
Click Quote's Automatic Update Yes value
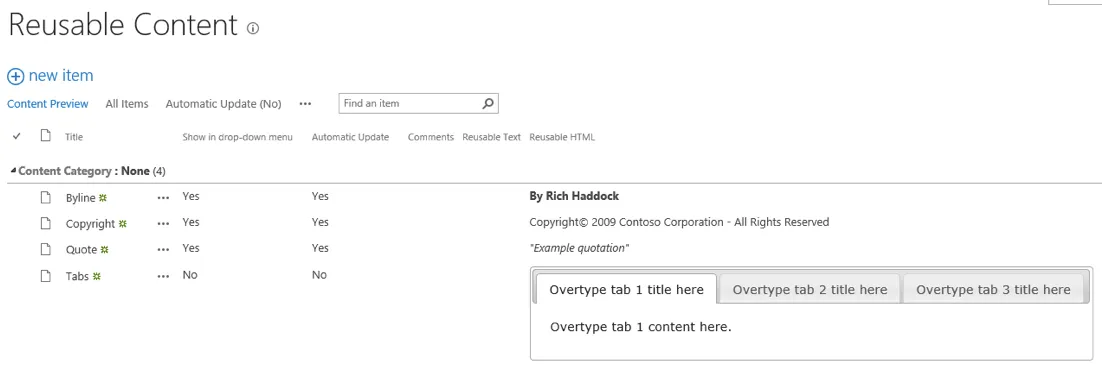pyautogui.click(x=320, y=248)
